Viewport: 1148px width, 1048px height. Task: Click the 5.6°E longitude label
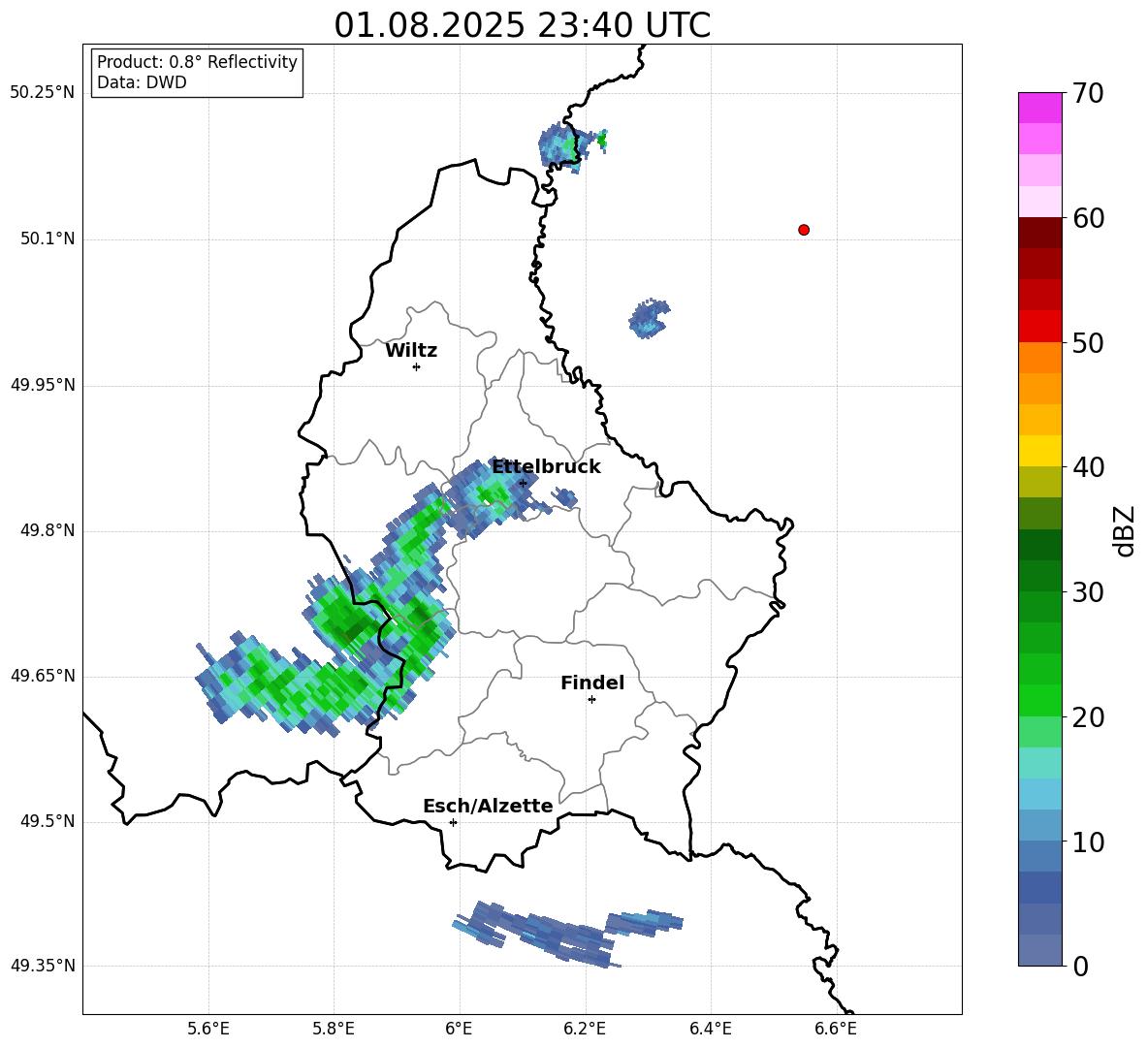[x=208, y=1029]
